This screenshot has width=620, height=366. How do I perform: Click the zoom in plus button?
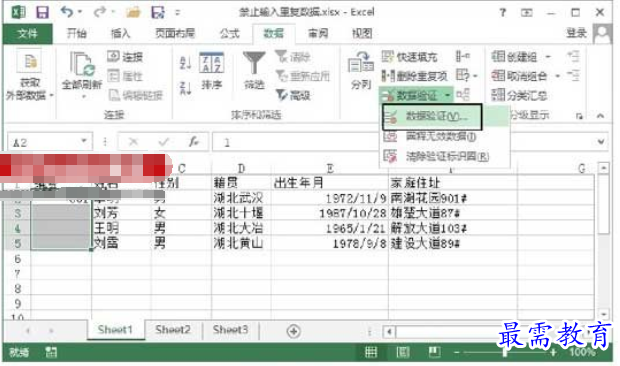pyautogui.click(x=553, y=352)
